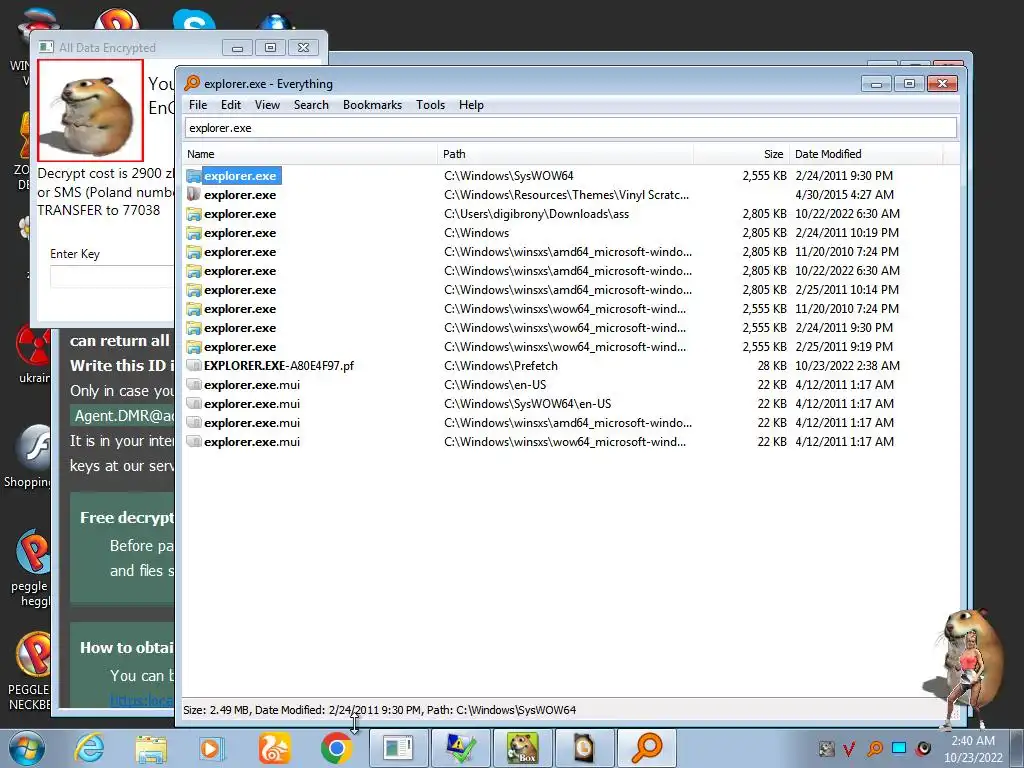Sort results by Name column header
The image size is (1024, 768).
click(310, 154)
